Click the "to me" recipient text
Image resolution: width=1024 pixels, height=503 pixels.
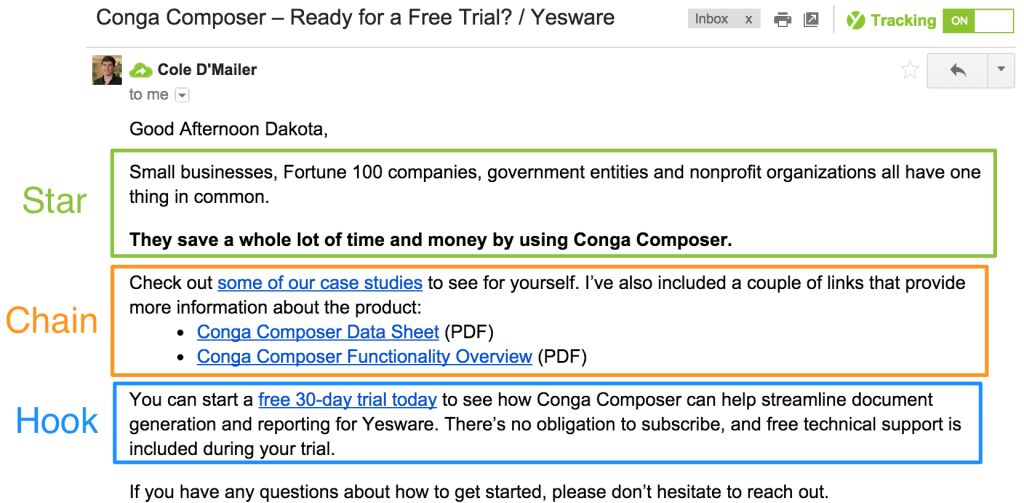click(149, 95)
